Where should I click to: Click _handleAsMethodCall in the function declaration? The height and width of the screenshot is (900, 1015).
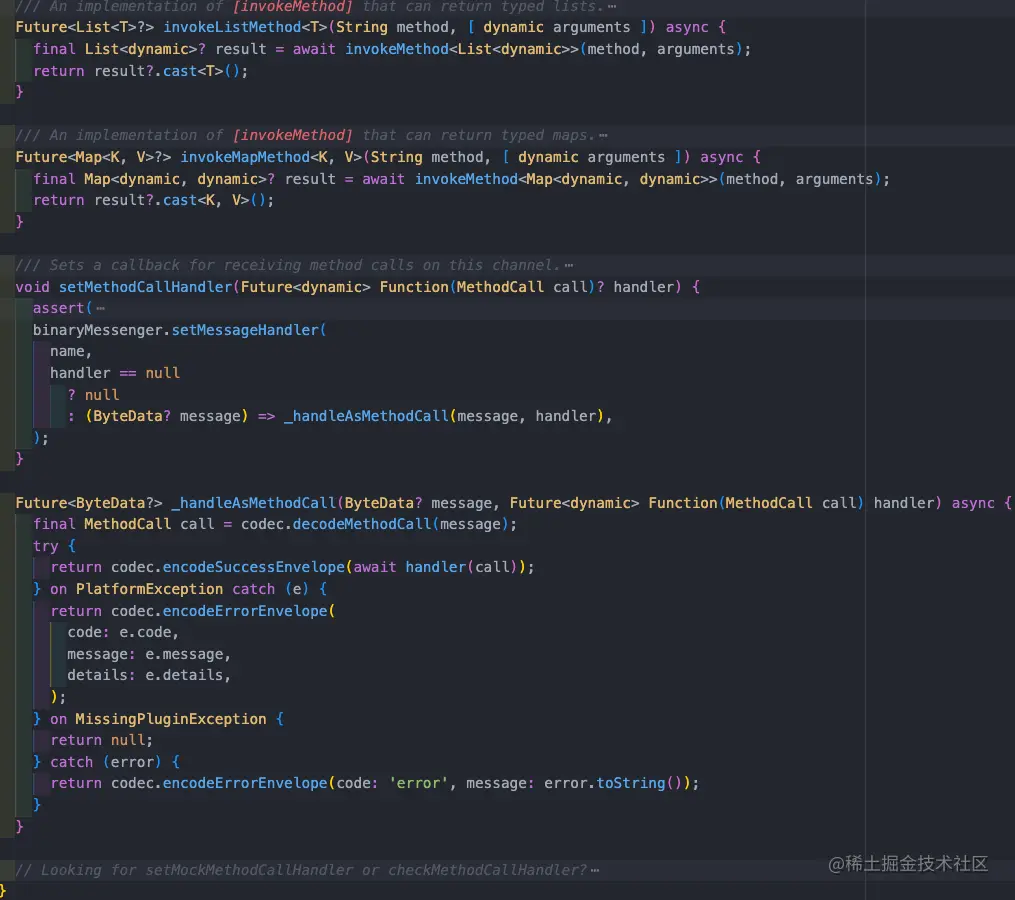[254, 503]
